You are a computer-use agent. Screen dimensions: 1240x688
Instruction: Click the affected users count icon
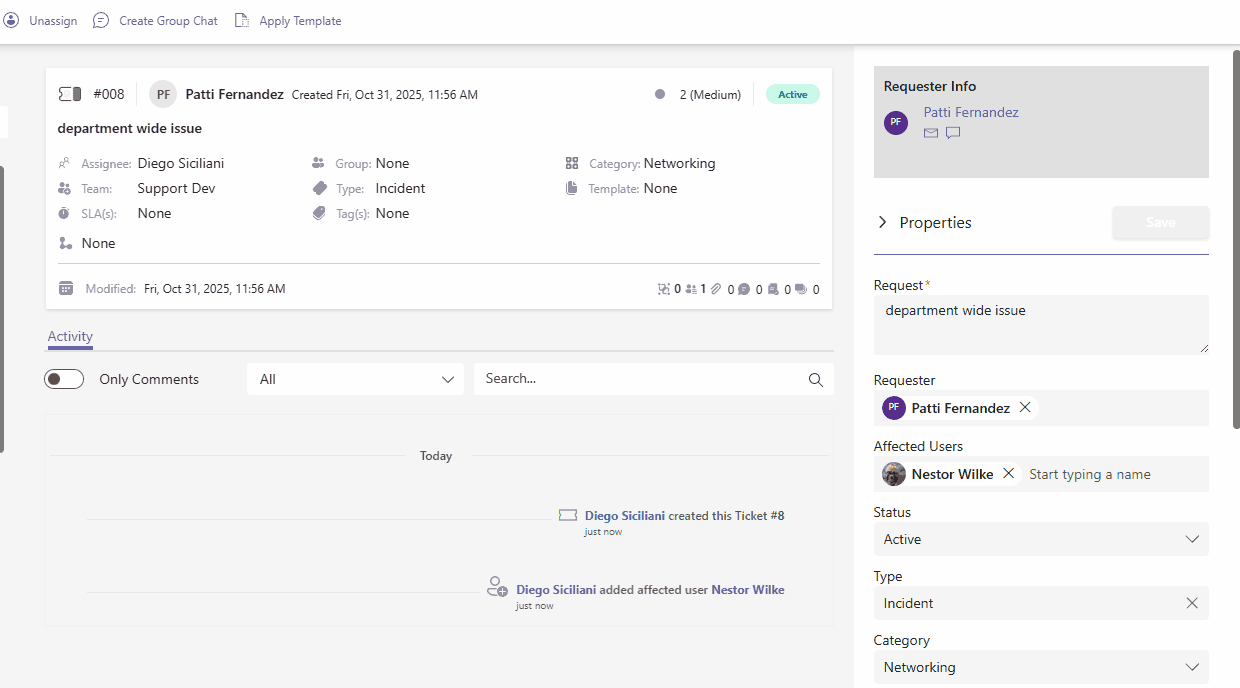690,290
